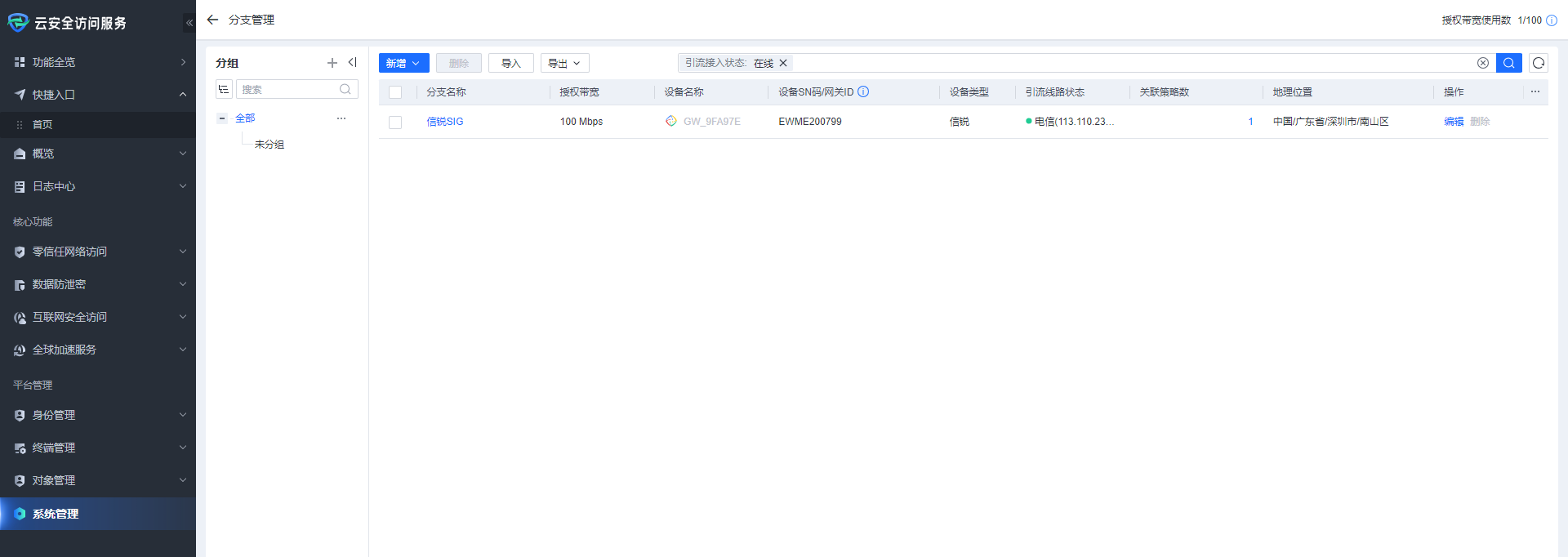Collapse the left sidebar with double-chevron icon
The width and height of the screenshot is (1568, 557).
189,23
